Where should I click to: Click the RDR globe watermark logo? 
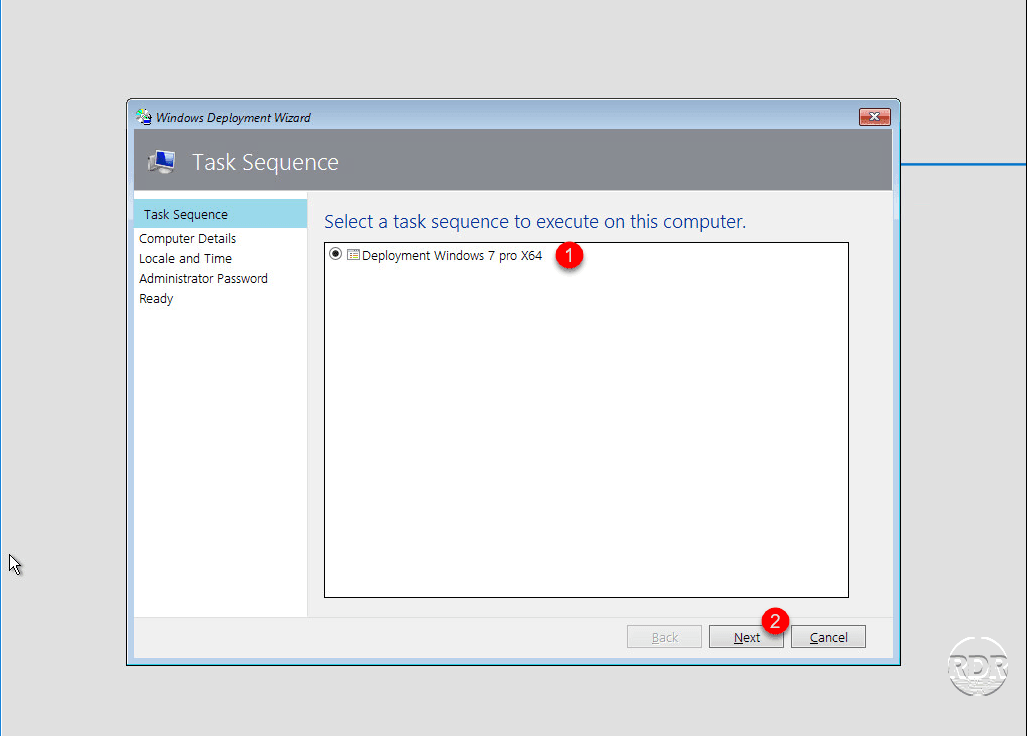click(x=978, y=666)
